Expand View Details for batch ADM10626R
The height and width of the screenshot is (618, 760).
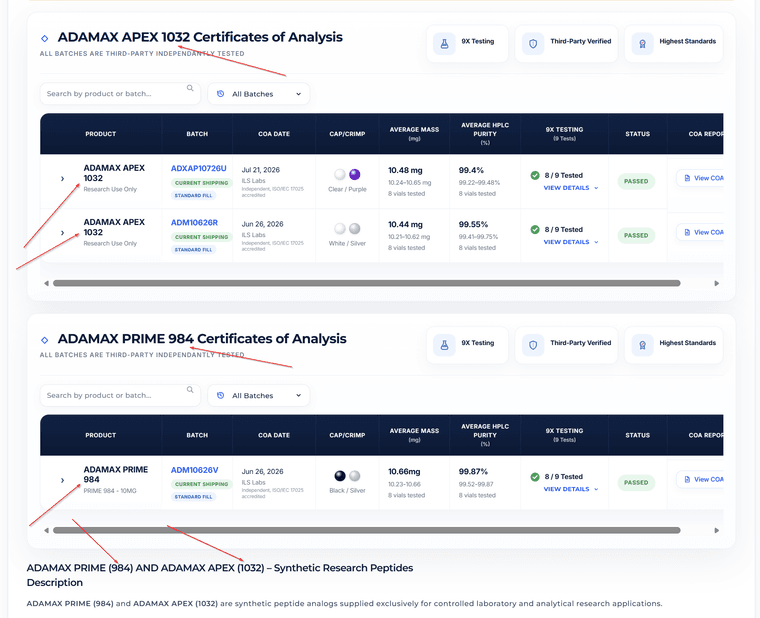pyautogui.click(x=570, y=242)
